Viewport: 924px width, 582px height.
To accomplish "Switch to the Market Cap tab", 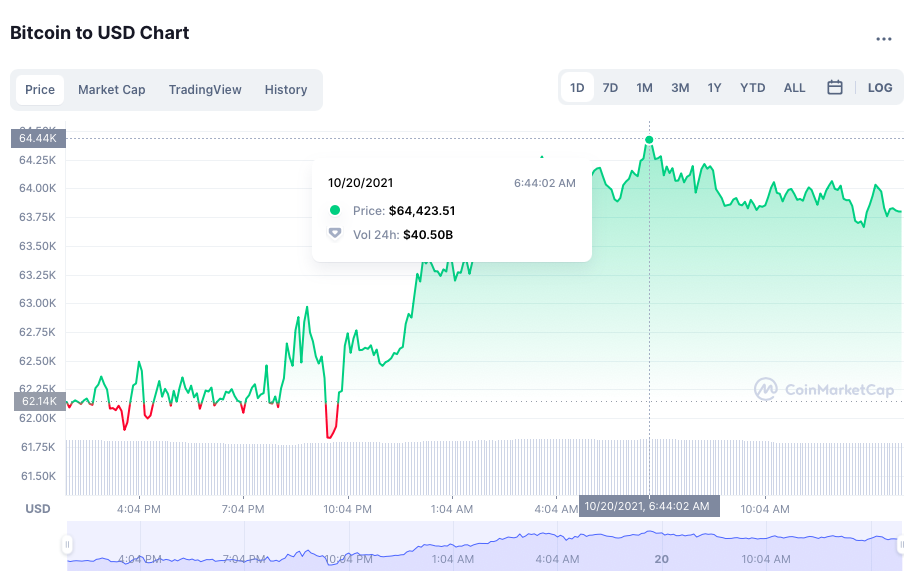I will pyautogui.click(x=112, y=90).
